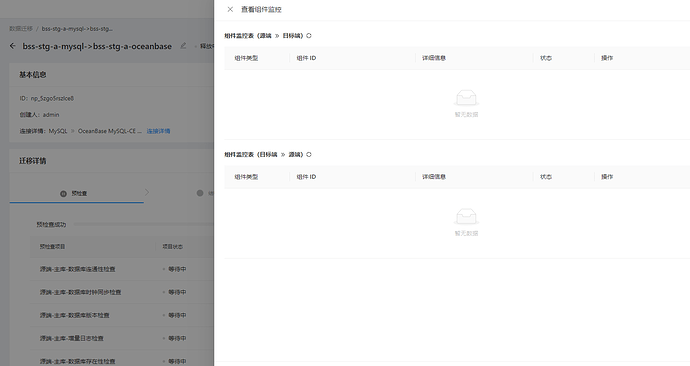
Task: Click the 组件 ID header in the 目标端 » 源端 table
Action: (x=306, y=177)
